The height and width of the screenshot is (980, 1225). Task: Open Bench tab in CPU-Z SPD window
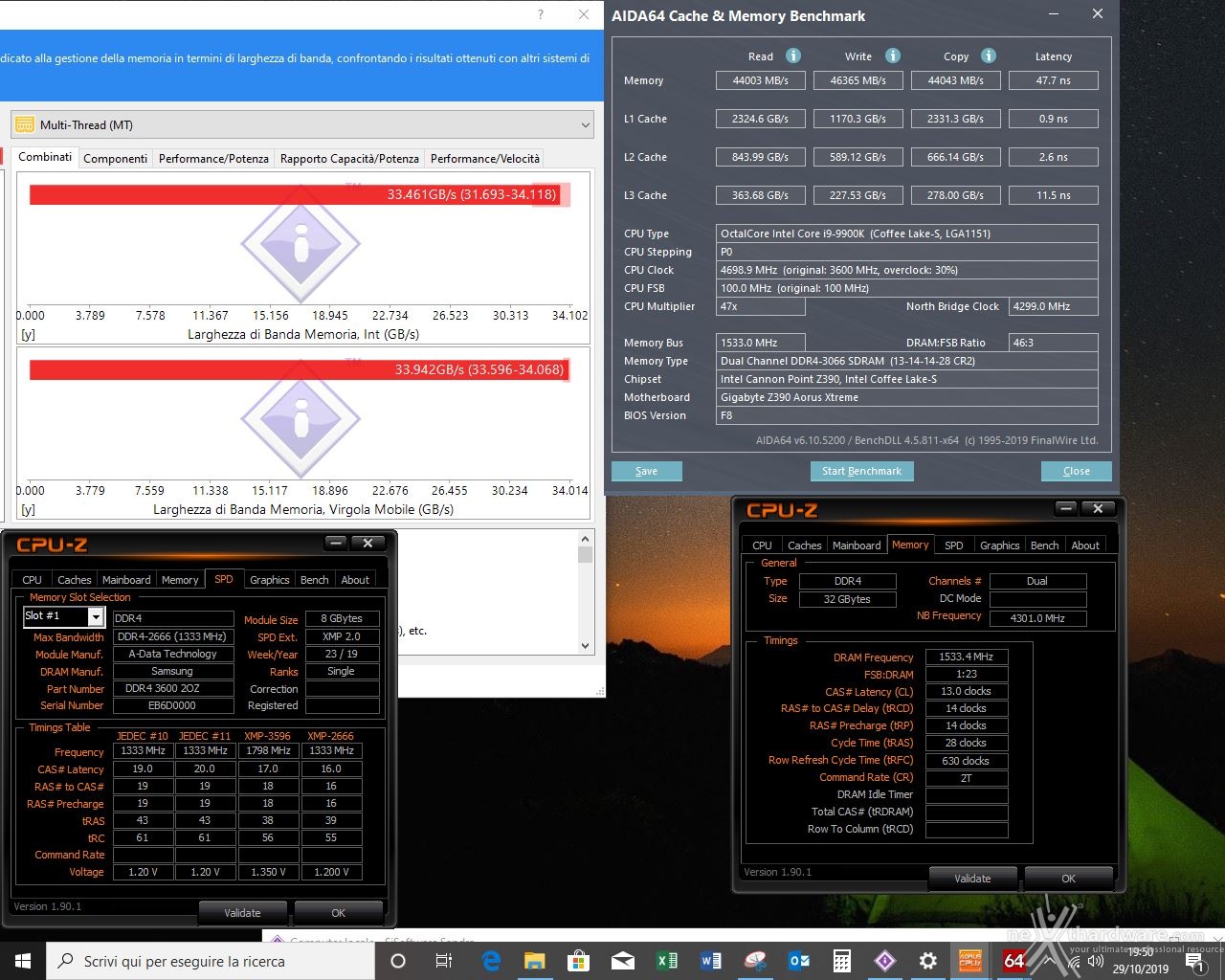pos(315,580)
